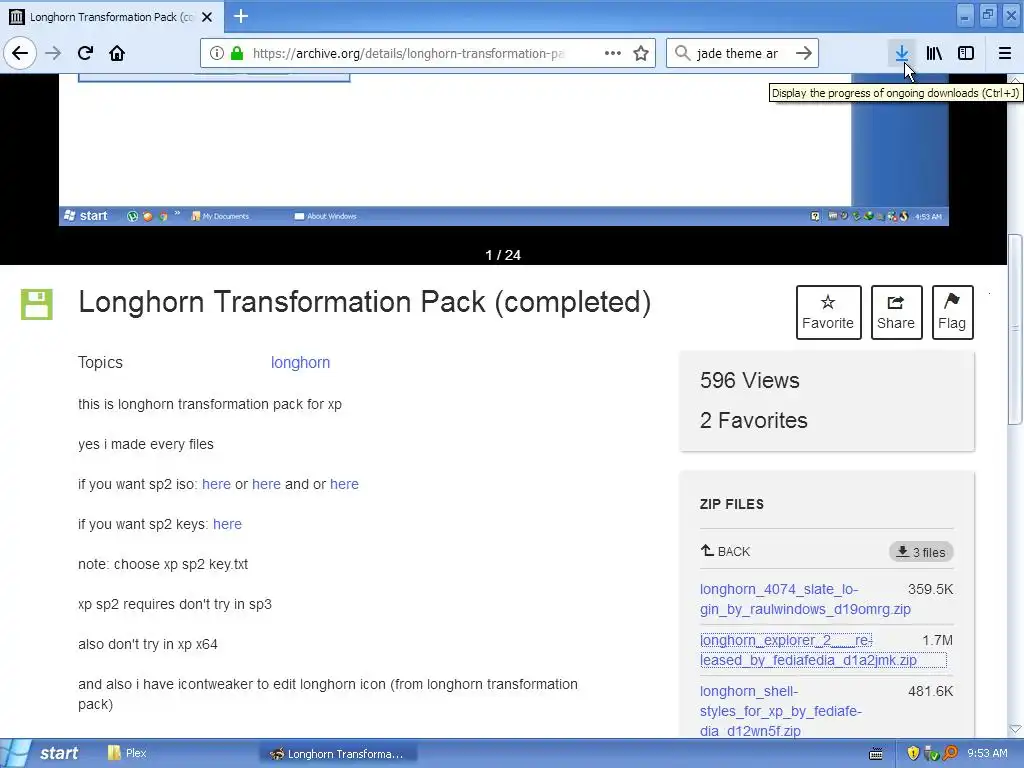
Task: Click the screenshot preview image
Action: point(504,150)
